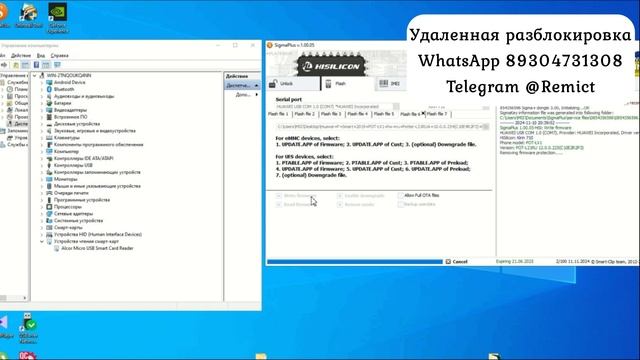Click the phone icon on the Flash tab

tap(328, 84)
